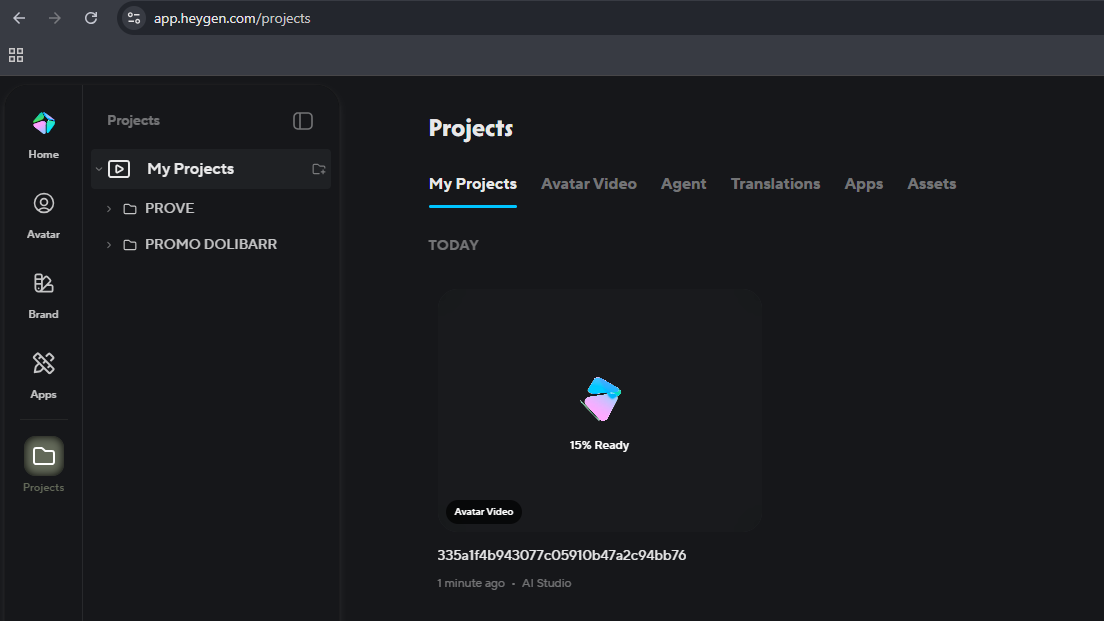Viewport: 1104px width, 621px height.
Task: Go back using browser back arrow
Action: 19,18
